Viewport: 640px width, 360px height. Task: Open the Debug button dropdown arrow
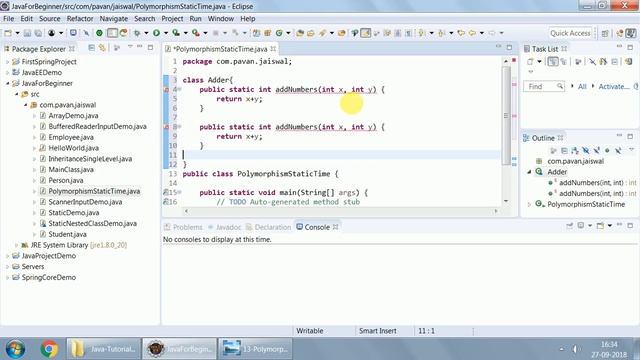tap(146, 33)
